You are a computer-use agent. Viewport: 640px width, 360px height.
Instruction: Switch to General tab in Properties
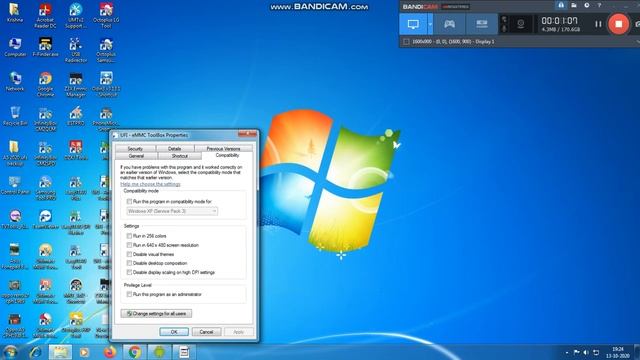(136, 156)
